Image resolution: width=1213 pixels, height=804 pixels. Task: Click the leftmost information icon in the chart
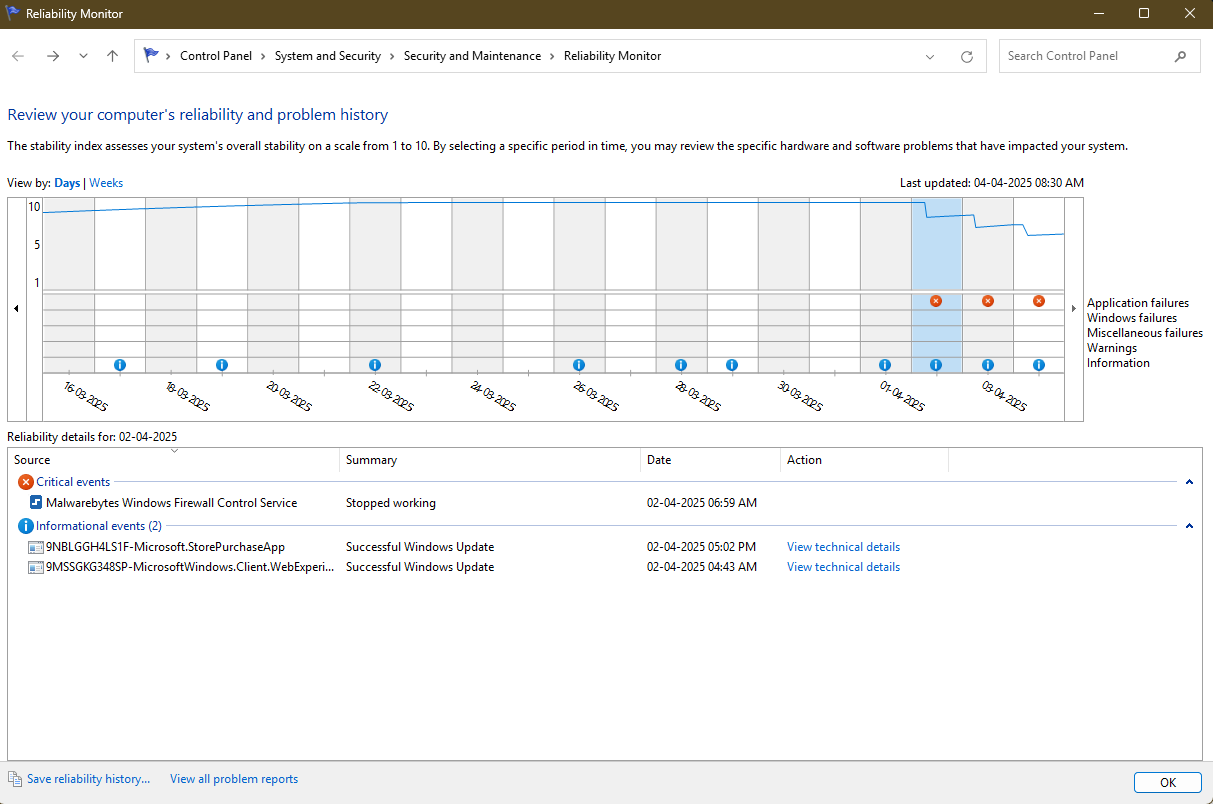[120, 365]
